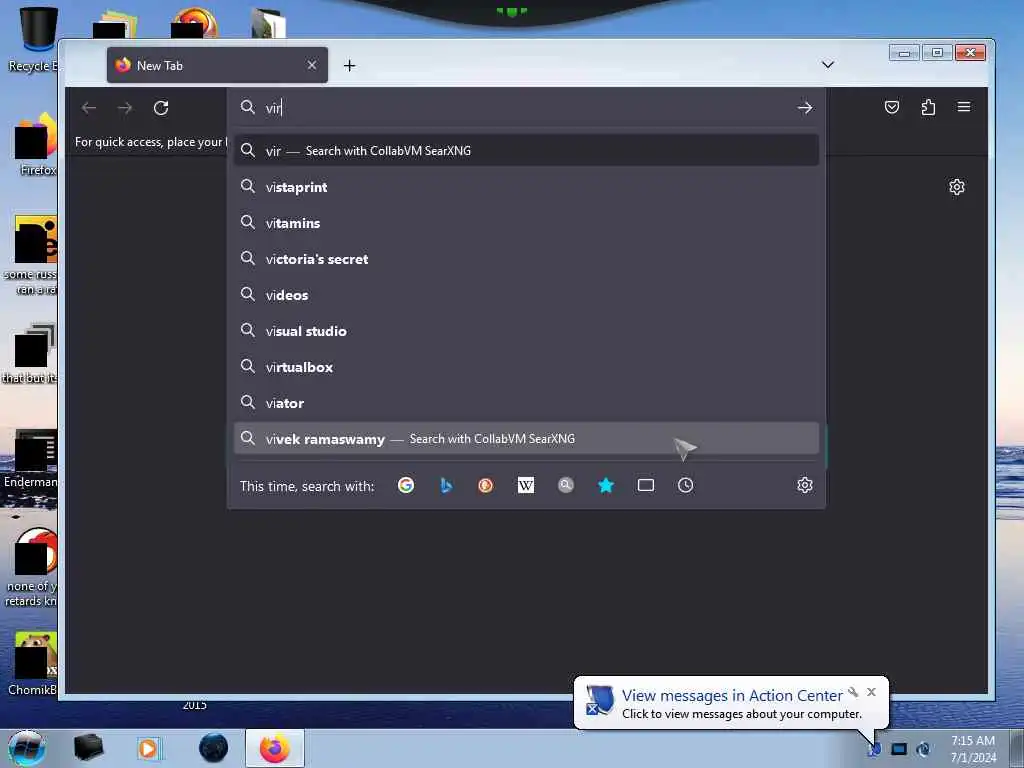Reload the current page
Image resolution: width=1024 pixels, height=768 pixels.
coord(161,108)
